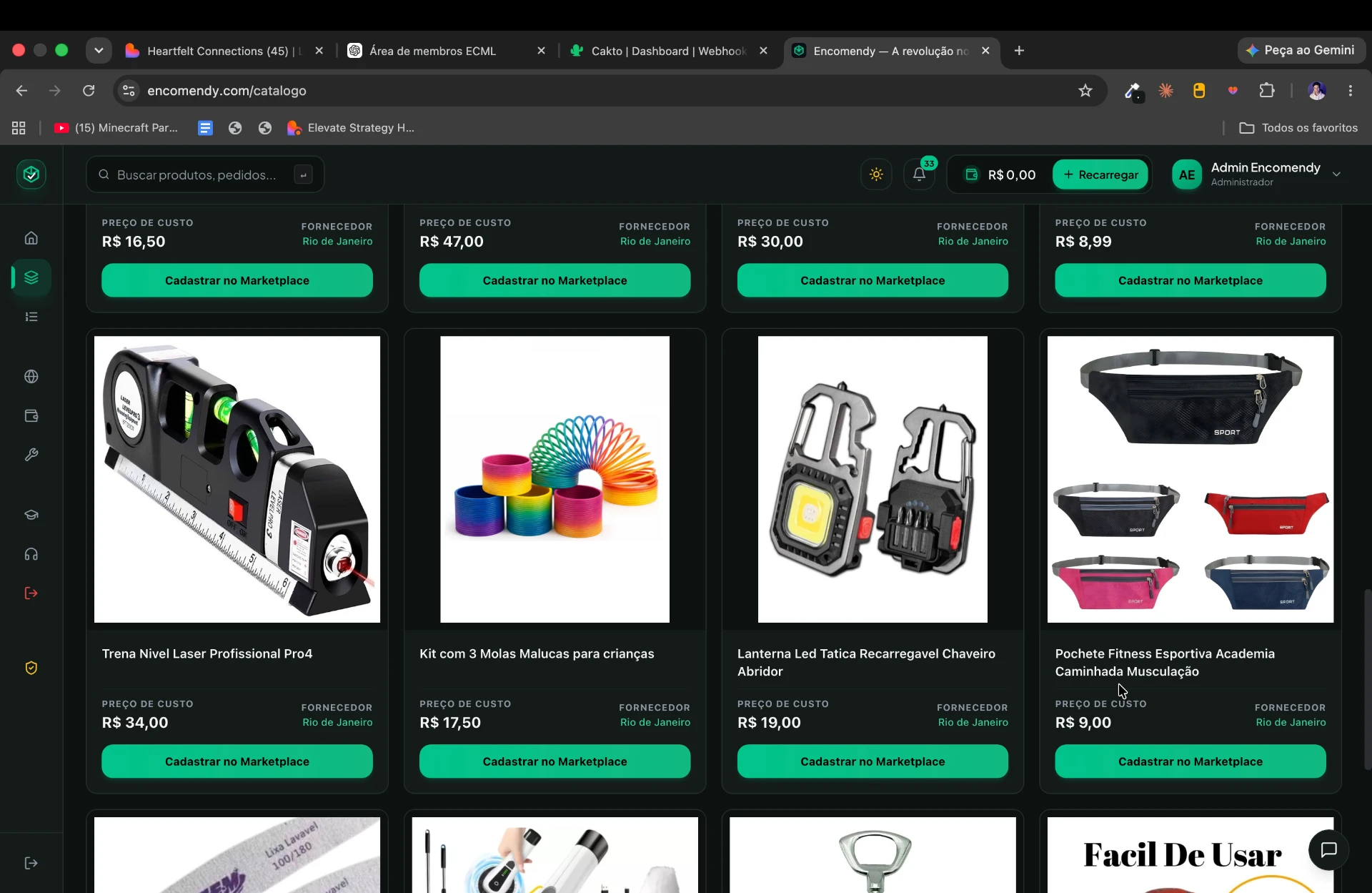Click the Encomendy logo icon
Image resolution: width=1372 pixels, height=893 pixels.
(31, 174)
